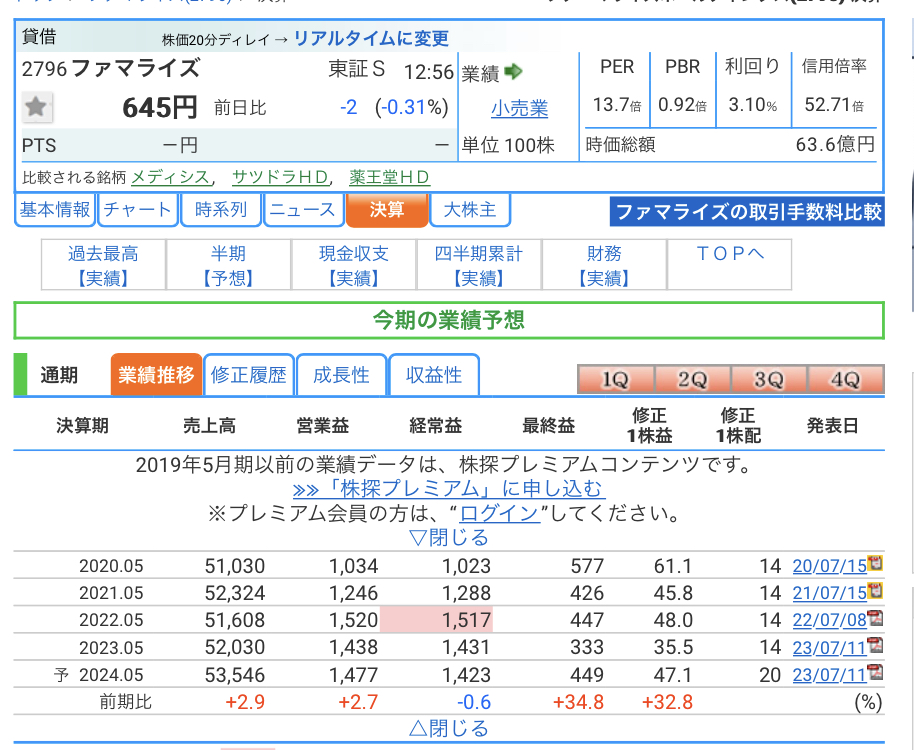Click the stock price 645円
Viewport: 914px width, 750px height.
pyautogui.click(x=160, y=108)
